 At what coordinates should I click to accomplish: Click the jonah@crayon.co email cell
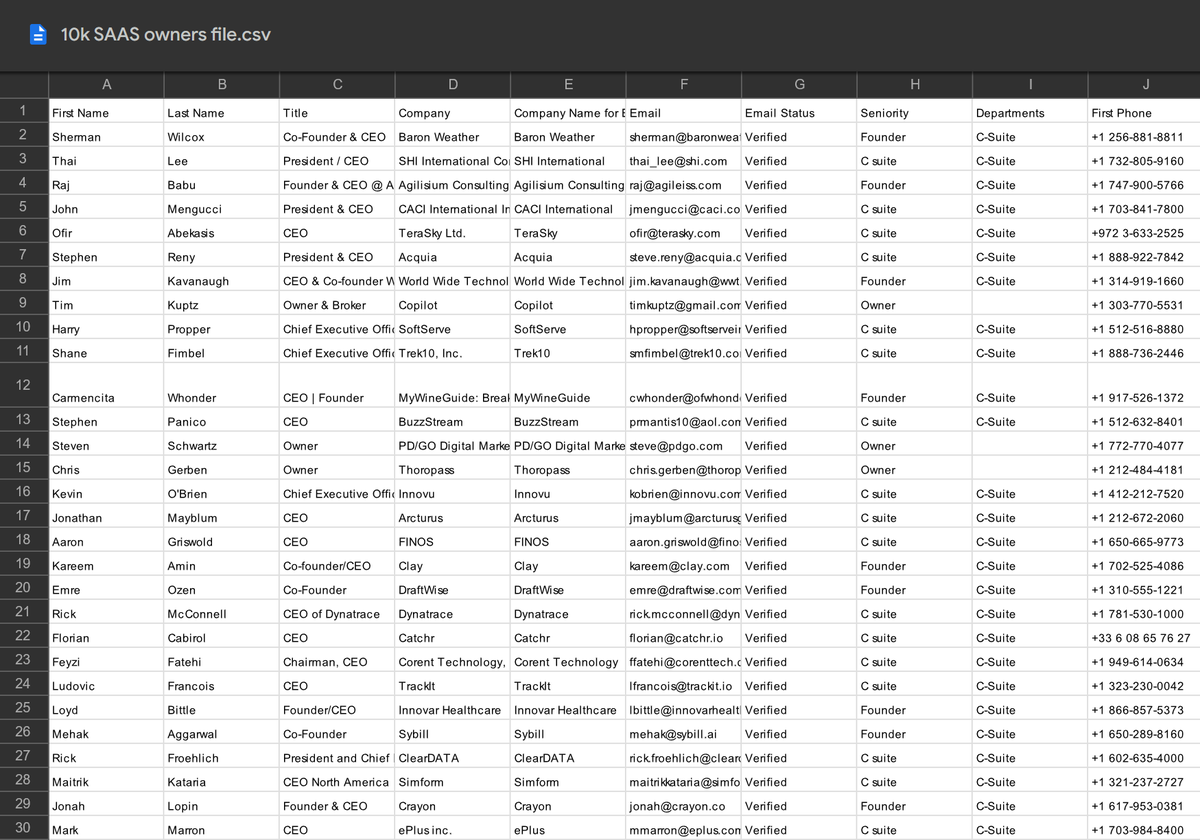[684, 805]
